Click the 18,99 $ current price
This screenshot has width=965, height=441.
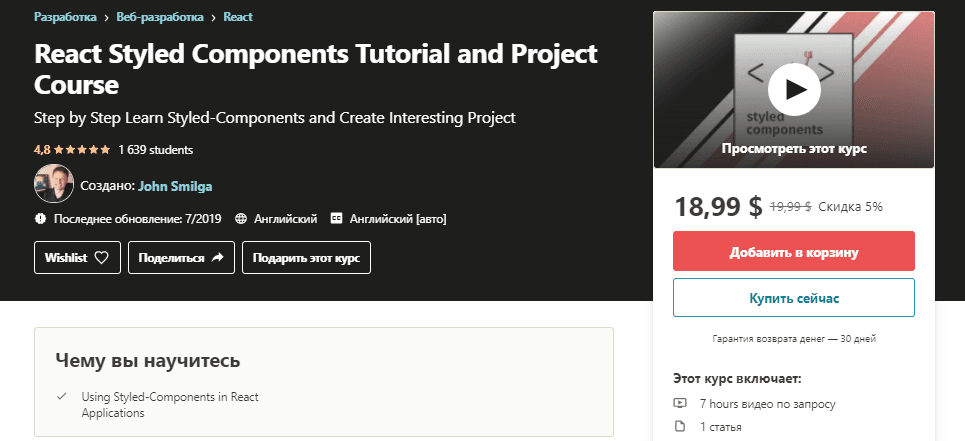[718, 207]
